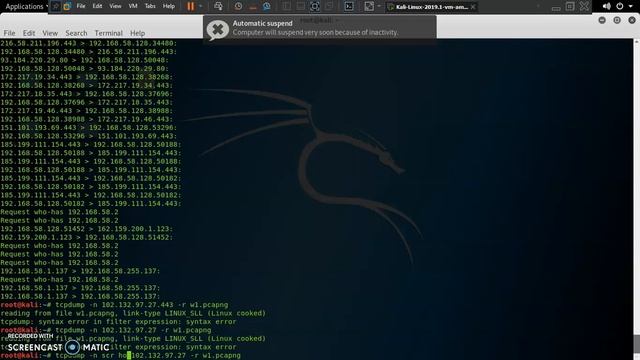
Task: Click line '192.168.58.128.51452 > 162.159.200.1.123:'
Action: click(87, 229)
